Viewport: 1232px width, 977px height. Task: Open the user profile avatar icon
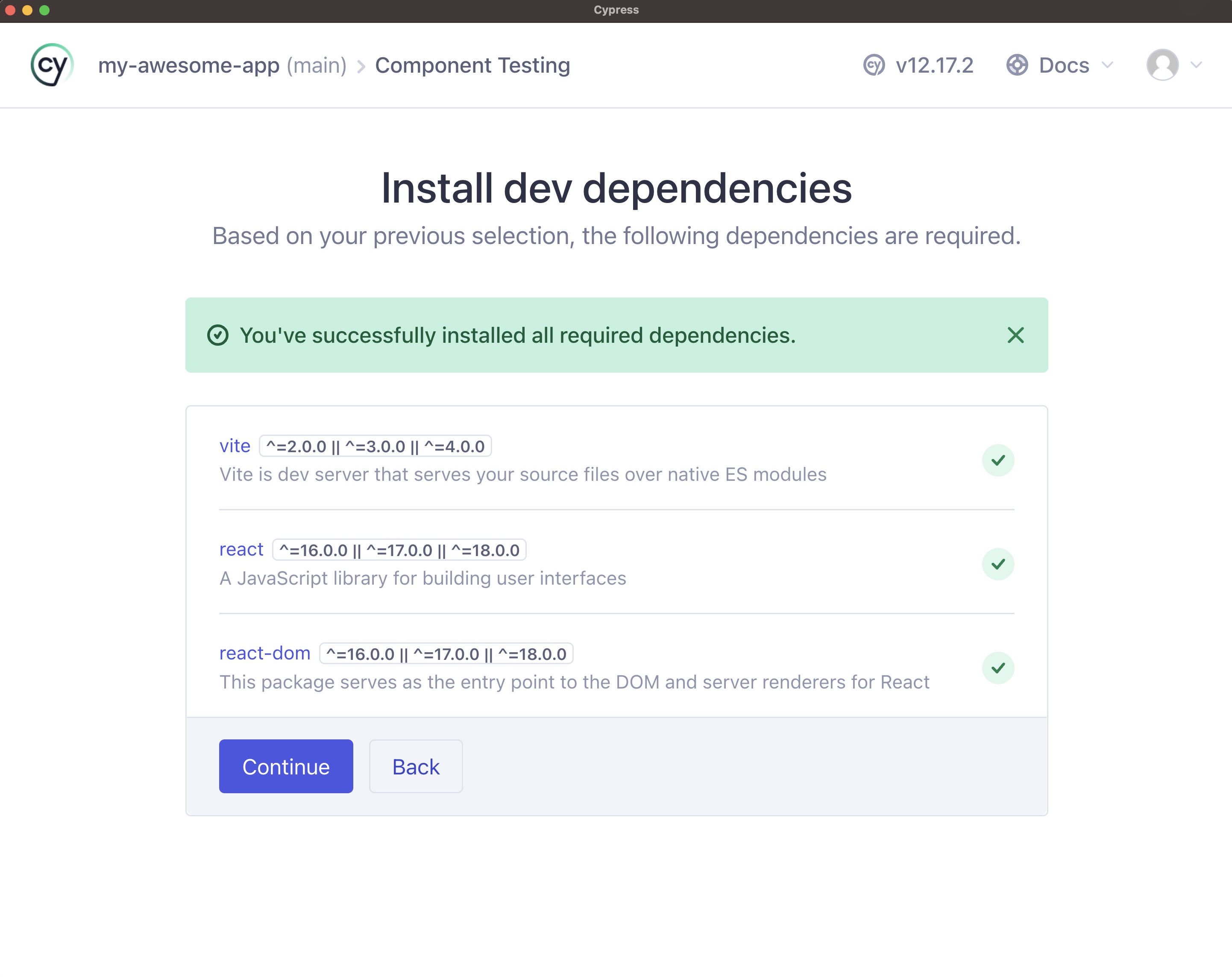pos(1163,65)
